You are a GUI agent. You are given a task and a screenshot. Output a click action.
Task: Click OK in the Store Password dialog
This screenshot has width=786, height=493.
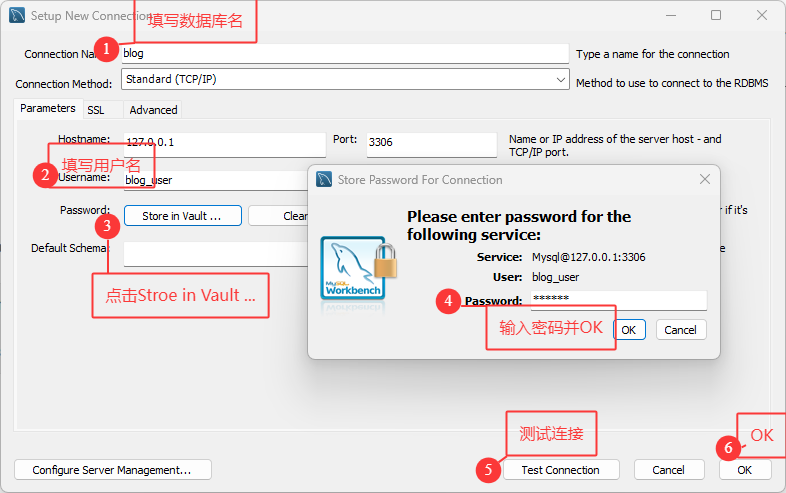pos(629,329)
